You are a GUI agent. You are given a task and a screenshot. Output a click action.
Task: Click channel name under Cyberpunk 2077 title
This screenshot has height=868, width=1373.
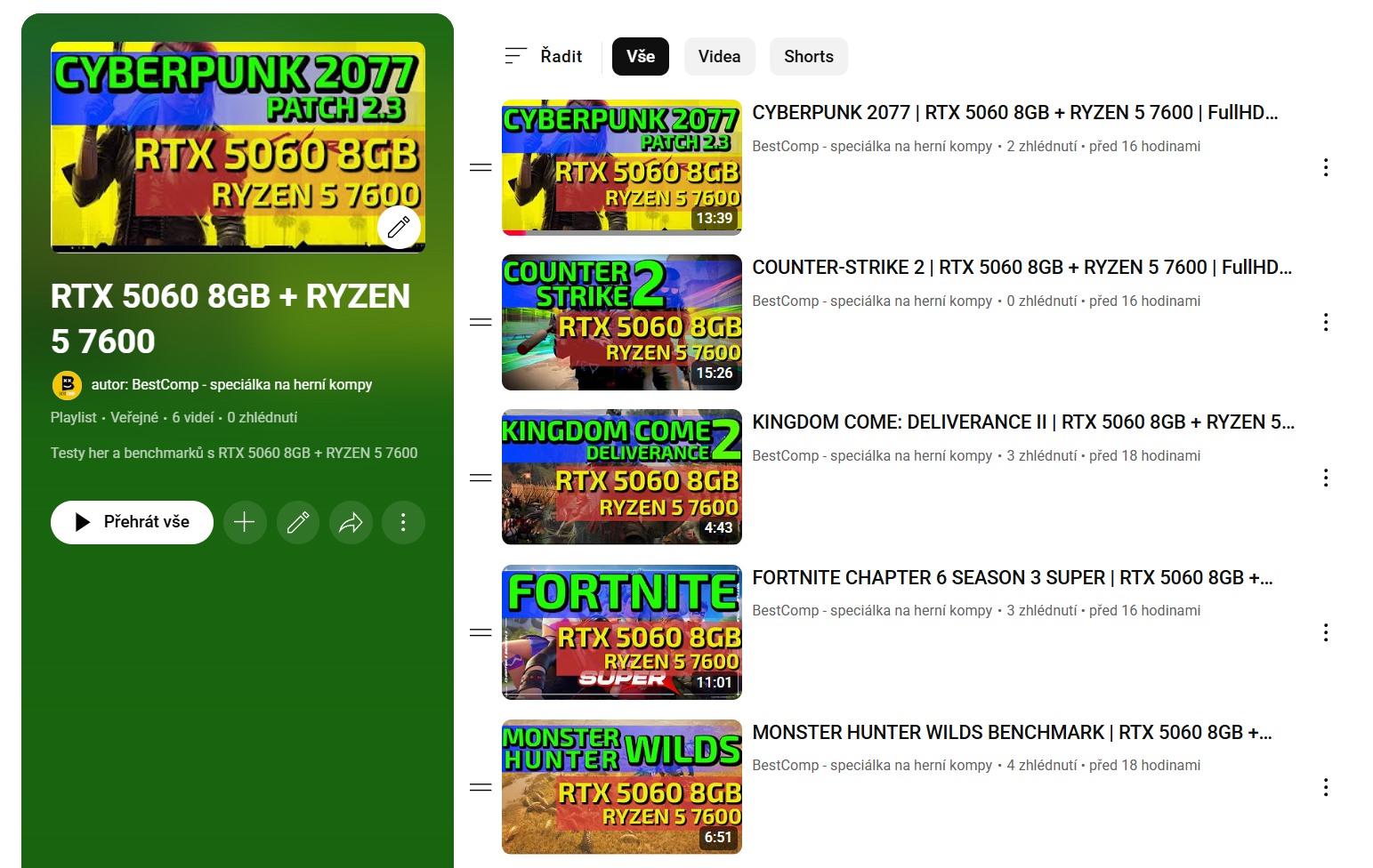872,146
